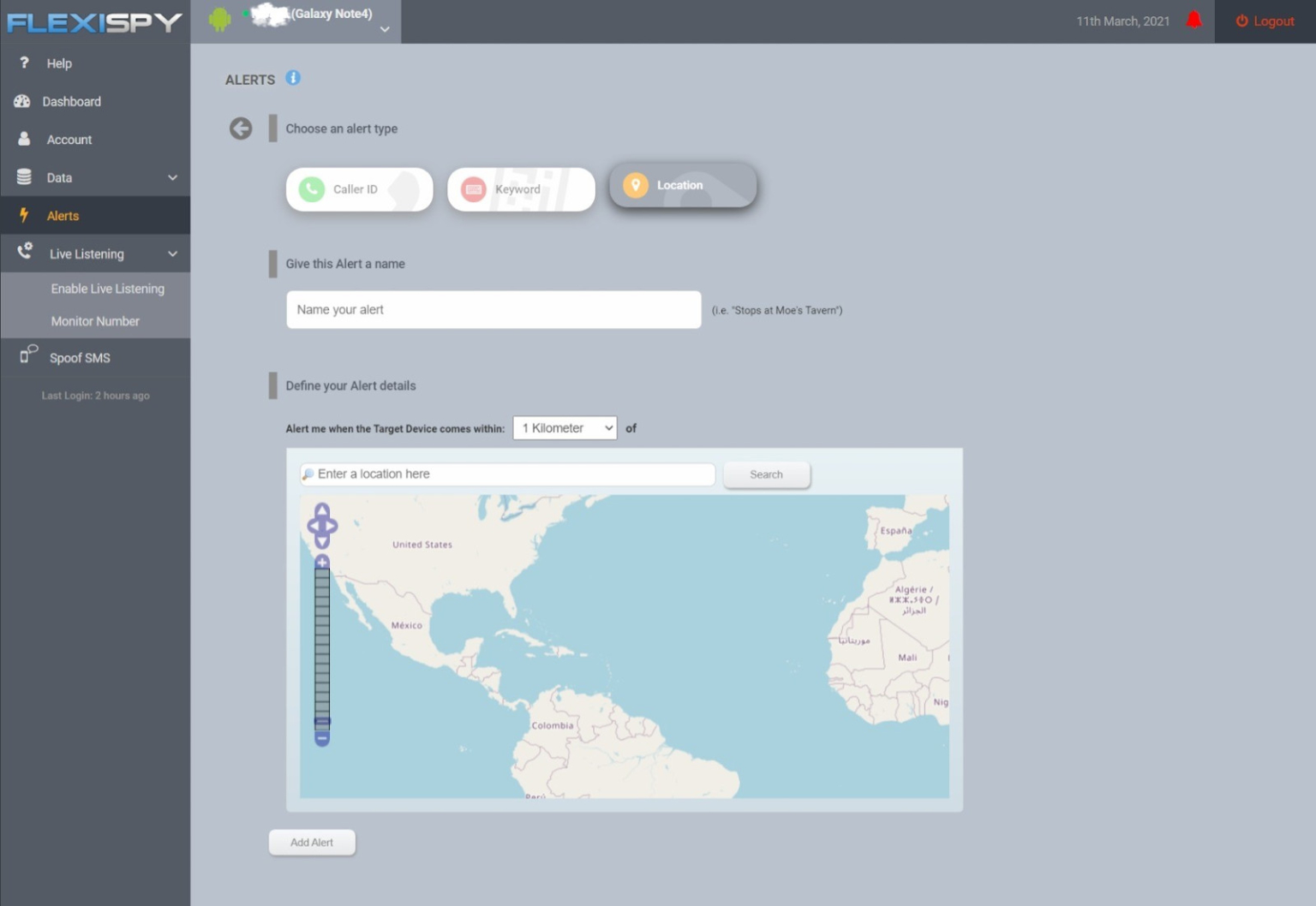Viewport: 1316px width, 906px height.
Task: Enable the Location alert type
Action: tap(681, 185)
